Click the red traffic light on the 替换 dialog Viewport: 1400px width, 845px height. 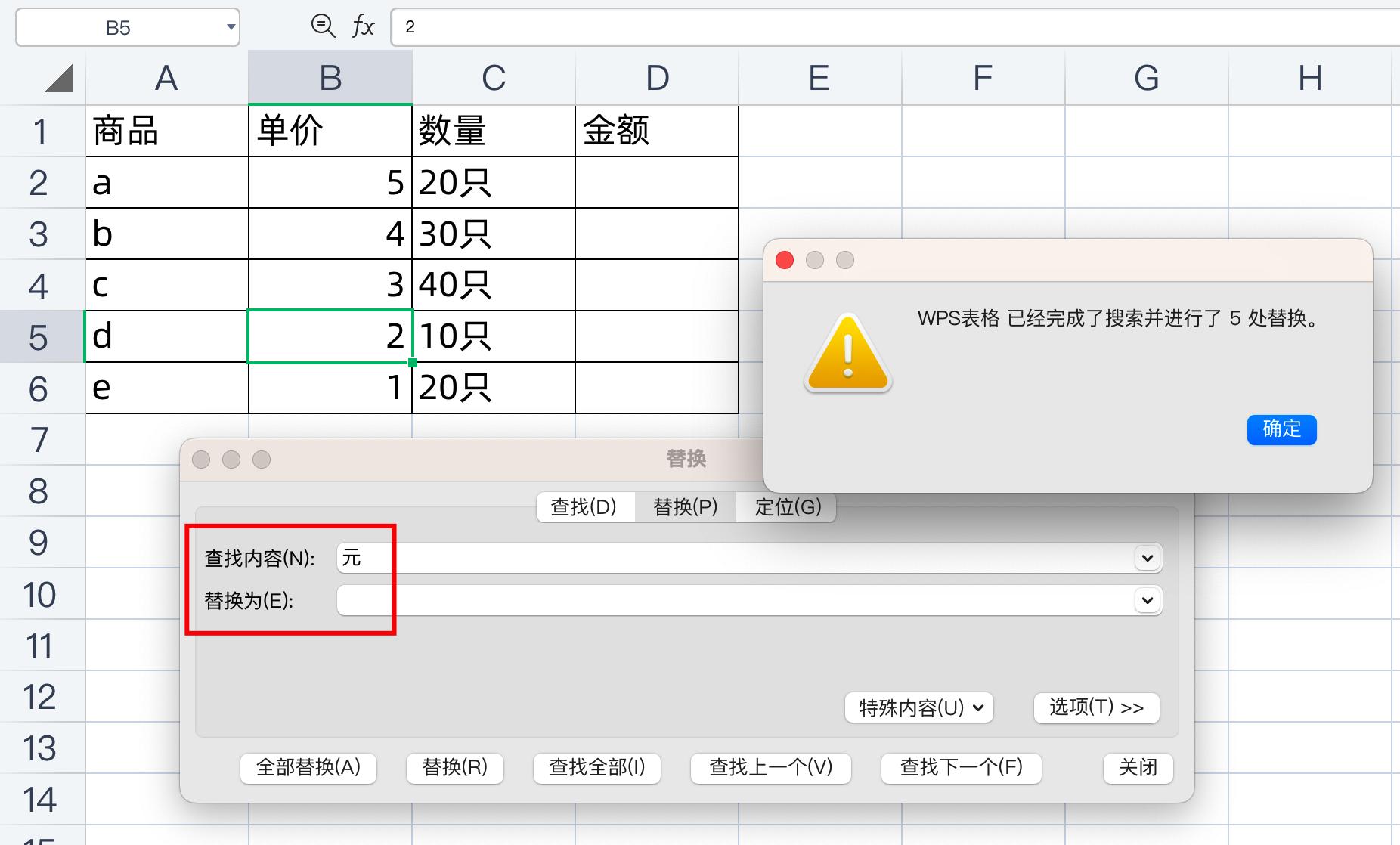(202, 459)
